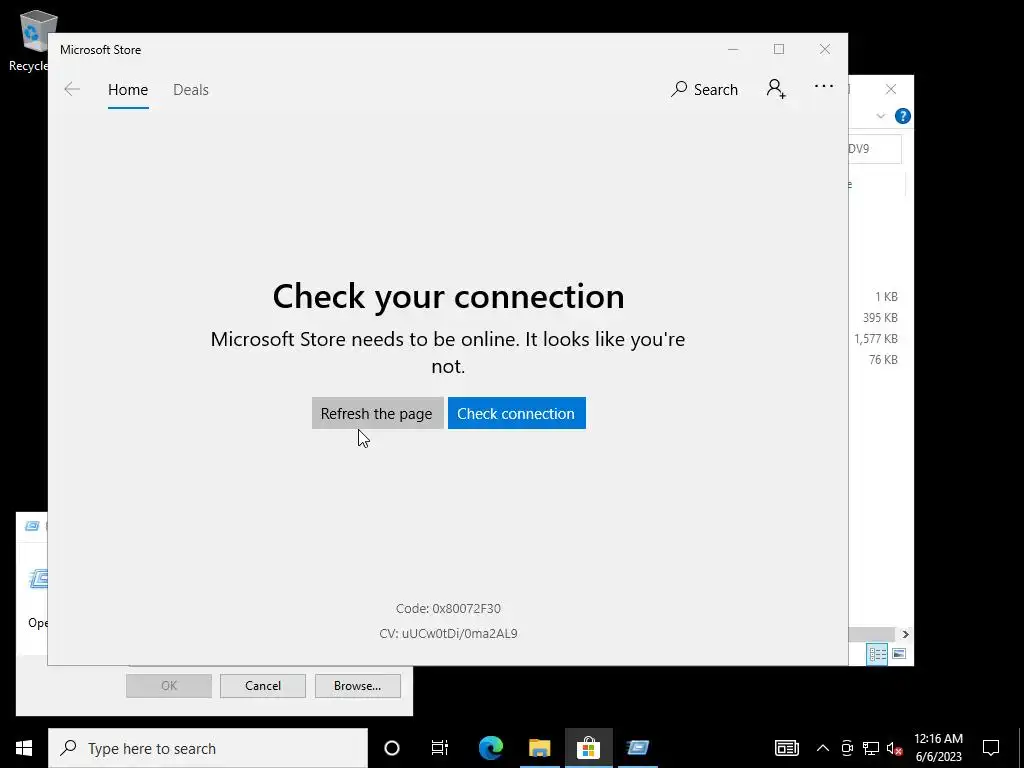This screenshot has width=1024, height=768.
Task: Open the Windows Start menu
Action: (x=24, y=748)
